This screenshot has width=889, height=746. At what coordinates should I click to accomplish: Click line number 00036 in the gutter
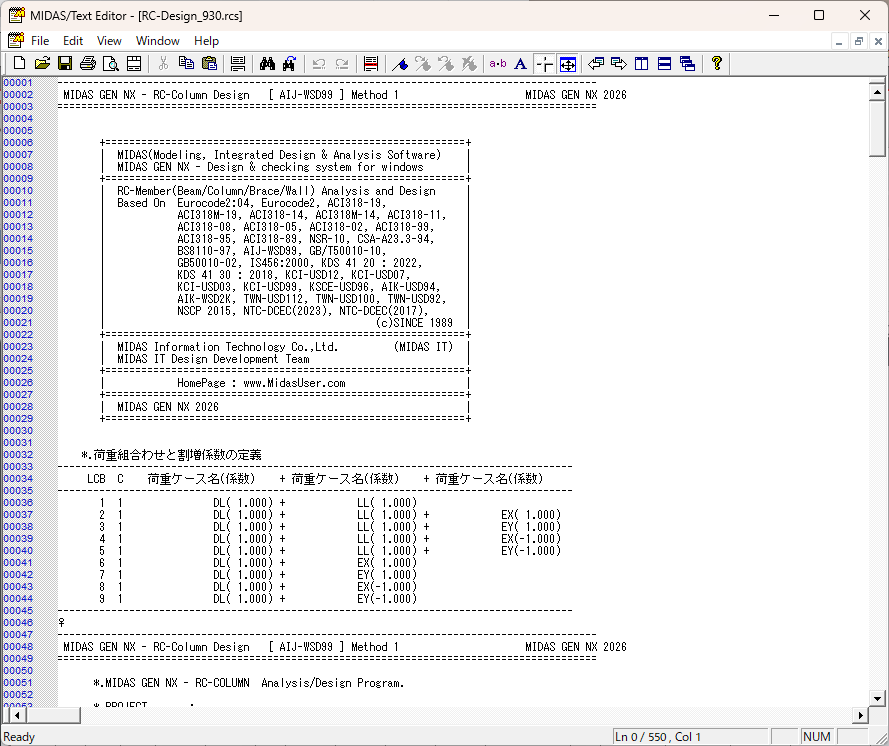pyautogui.click(x=18, y=503)
